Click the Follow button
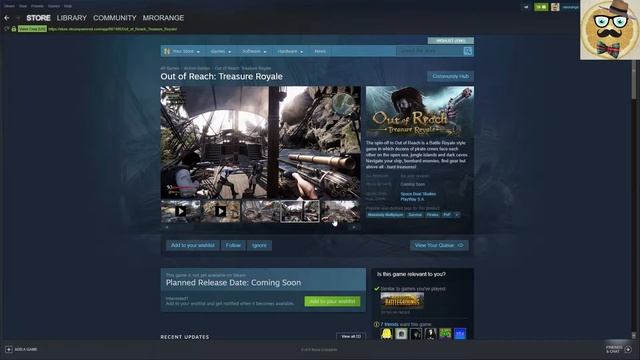 click(x=233, y=245)
